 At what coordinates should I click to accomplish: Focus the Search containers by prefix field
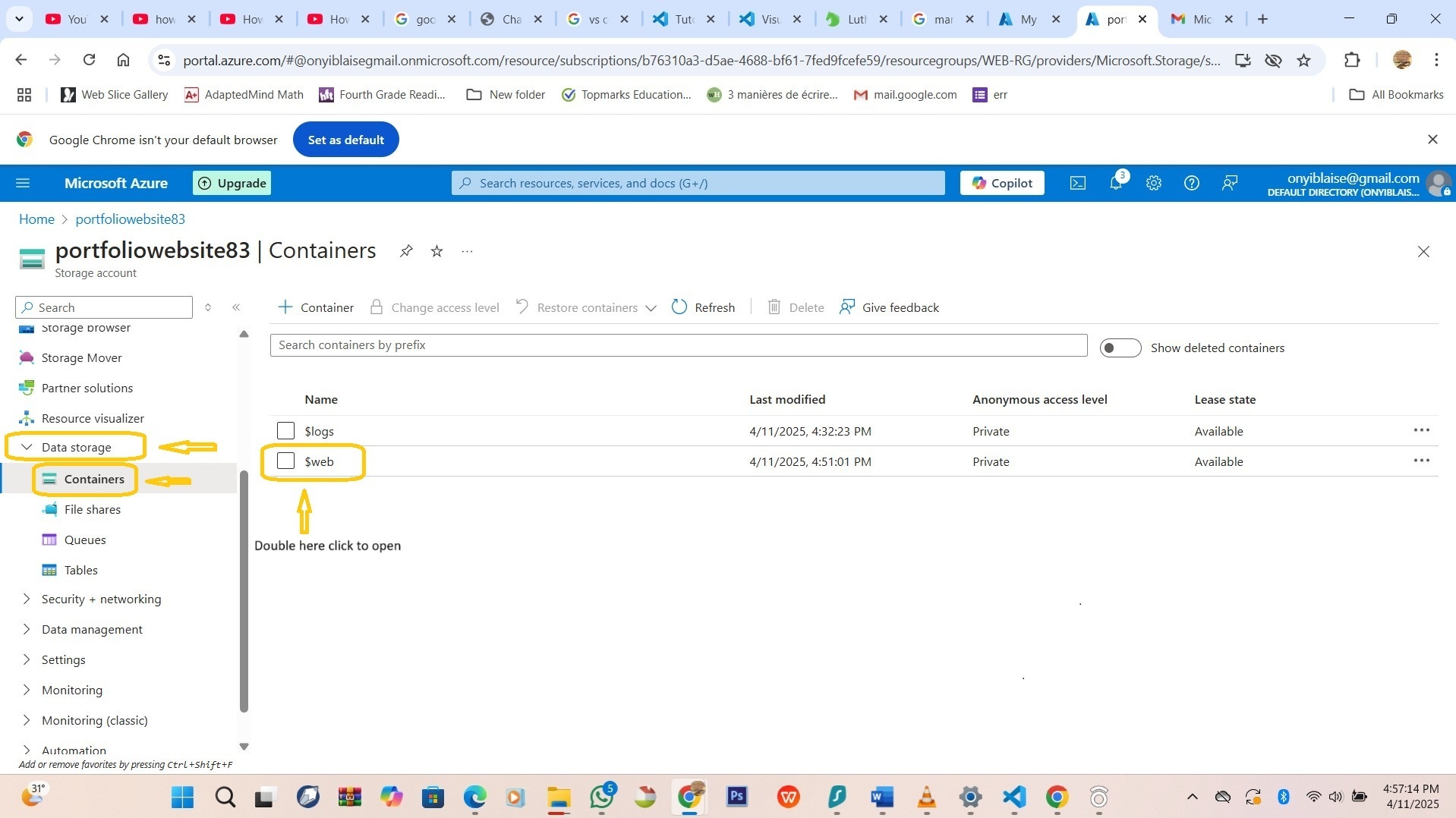pos(679,345)
